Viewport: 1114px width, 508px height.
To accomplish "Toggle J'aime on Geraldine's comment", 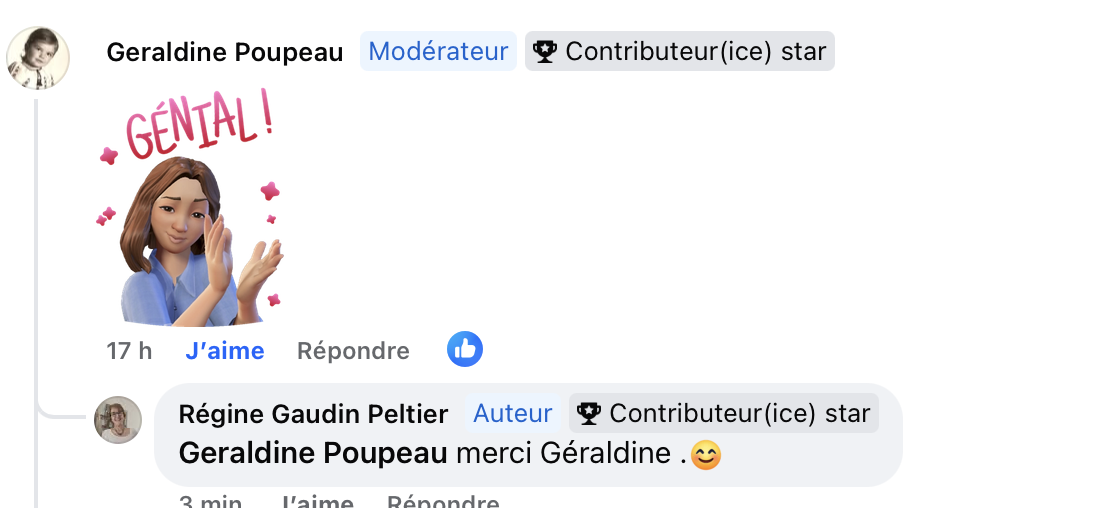I will 225,351.
